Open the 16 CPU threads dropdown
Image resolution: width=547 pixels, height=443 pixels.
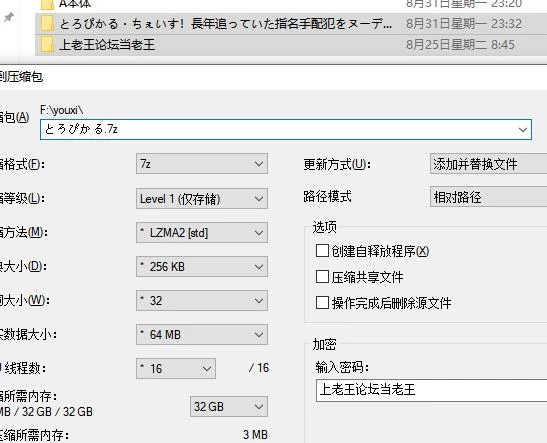176,368
